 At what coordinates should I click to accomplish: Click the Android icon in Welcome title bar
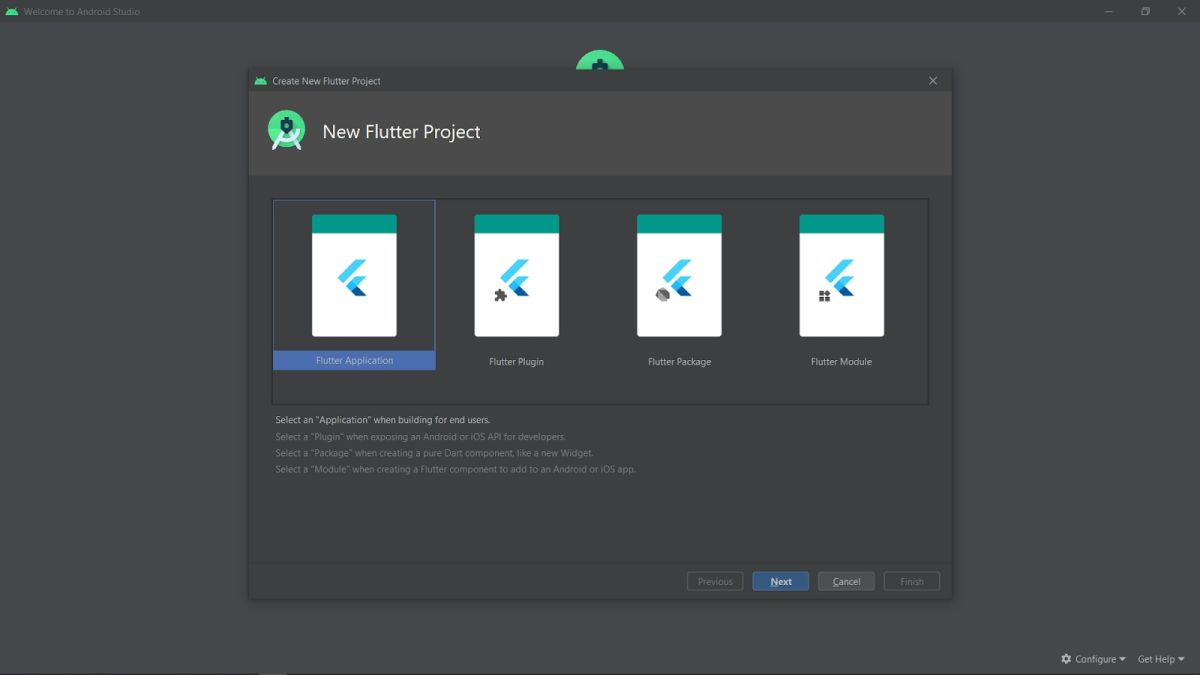12,12
